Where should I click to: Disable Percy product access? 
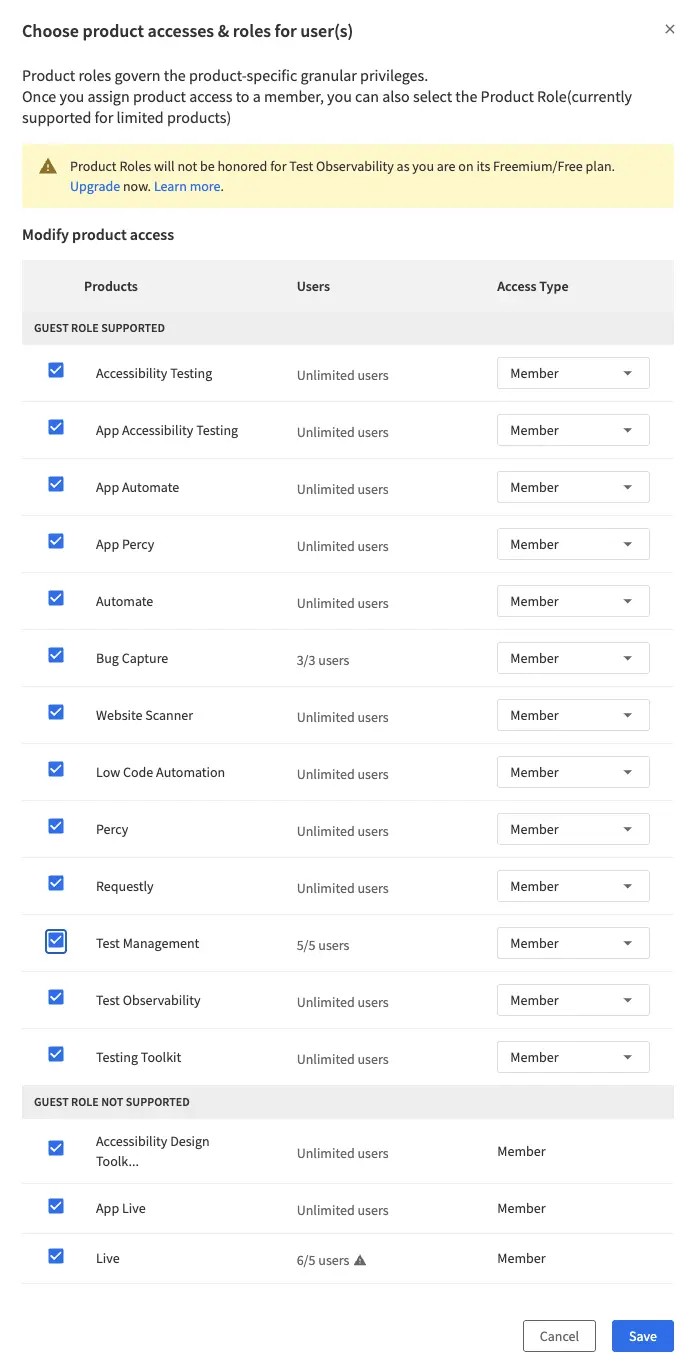tap(56, 825)
